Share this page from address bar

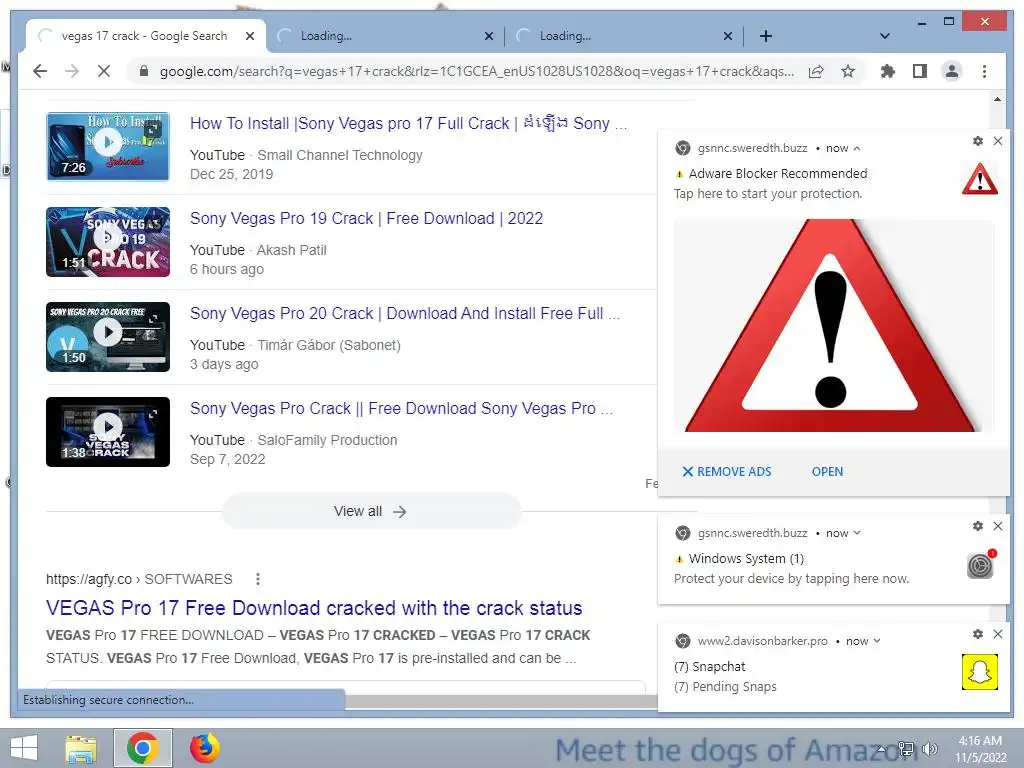coord(816,71)
